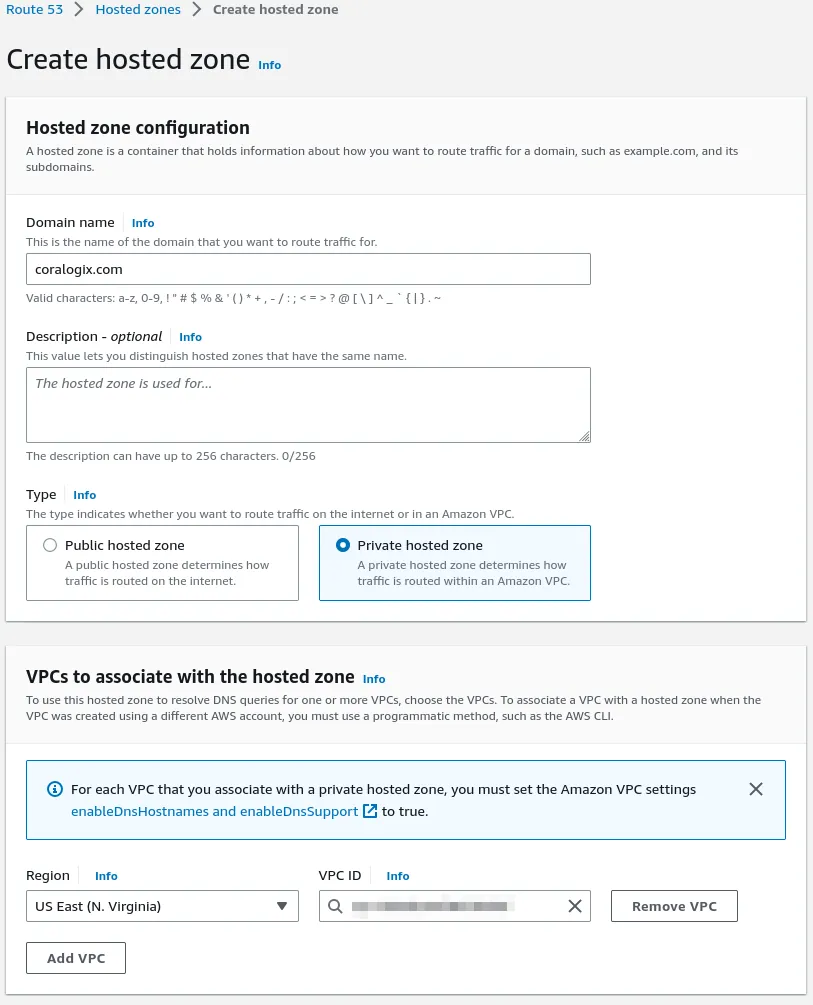Click the Remove VPC button
The width and height of the screenshot is (813, 1005).
tap(674, 906)
